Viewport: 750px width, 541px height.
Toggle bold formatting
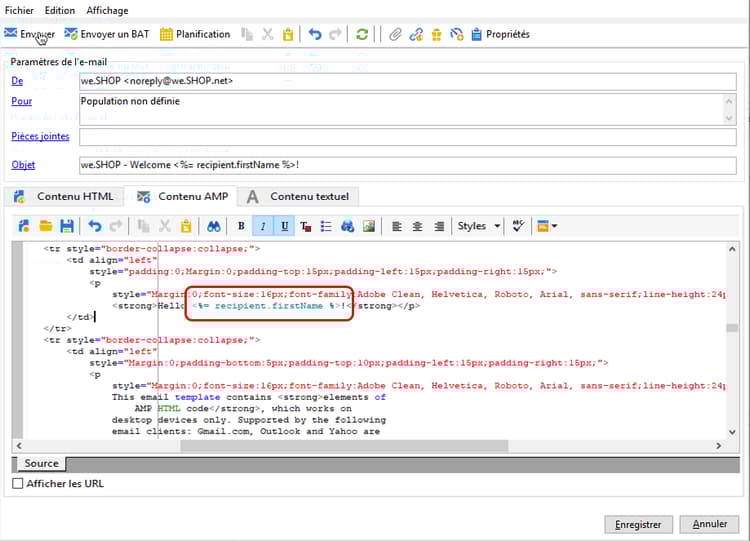point(242,226)
